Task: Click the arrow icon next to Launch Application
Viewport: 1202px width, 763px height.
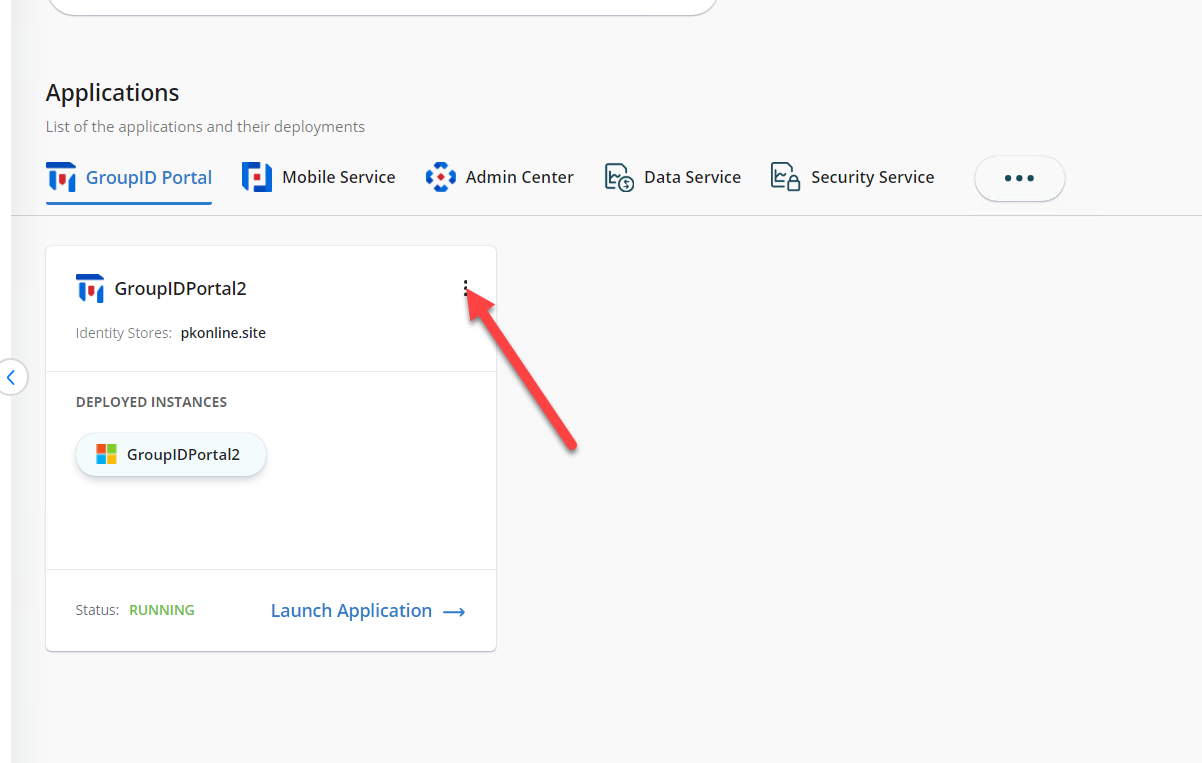Action: tap(453, 611)
